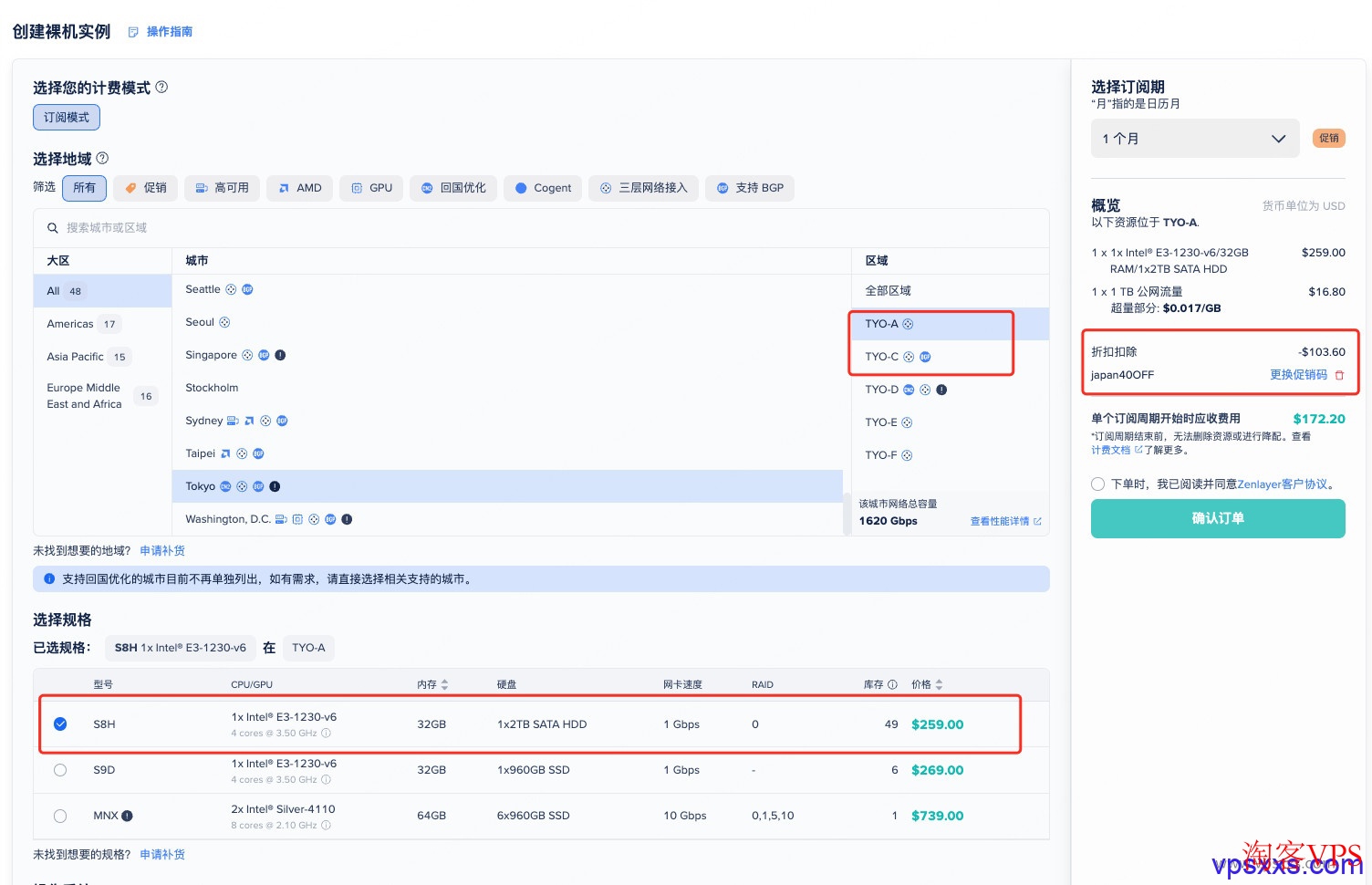Click the delete icon next to japan40OFF
Viewport: 1372px width, 885px height.
pos(1339,375)
